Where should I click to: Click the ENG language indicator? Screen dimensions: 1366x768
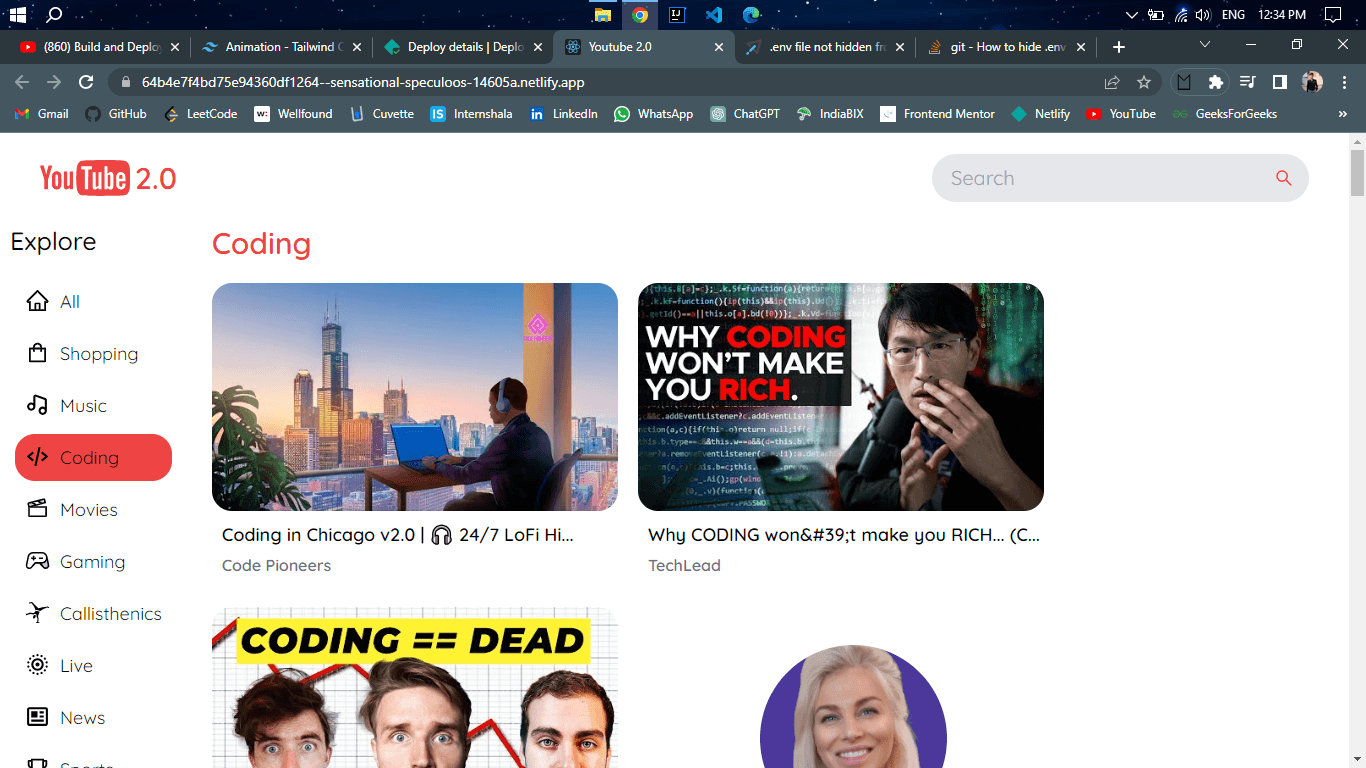coord(1233,15)
